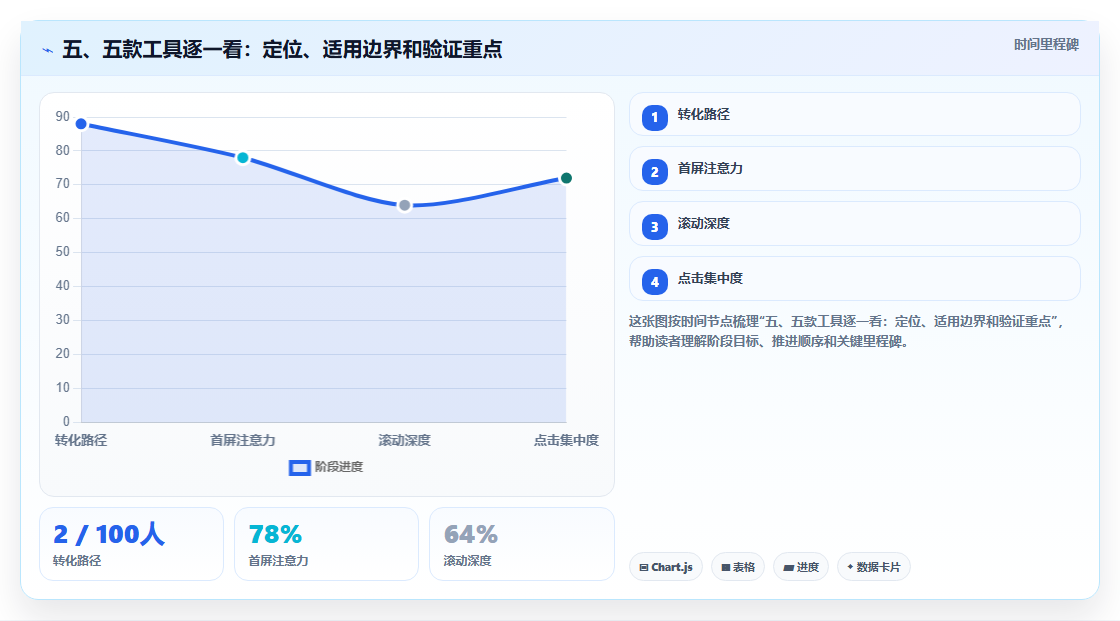Open the 点击集中度 milestone row
Viewport: 1120px width, 621px height.
(854, 279)
